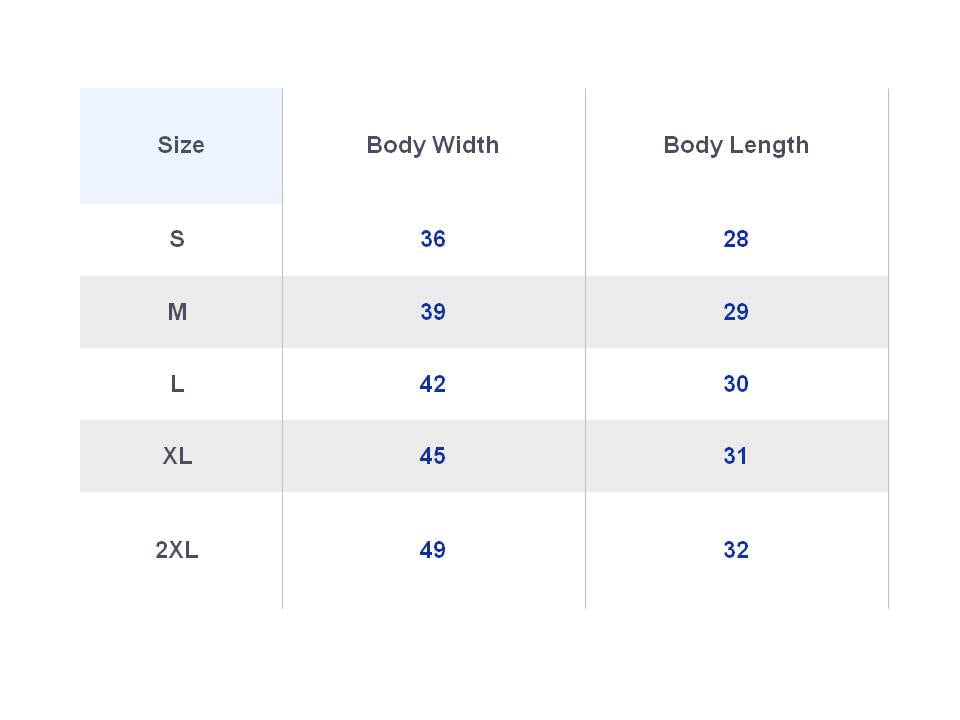Click body length value 32
This screenshot has height=720, width=960.
click(736, 550)
